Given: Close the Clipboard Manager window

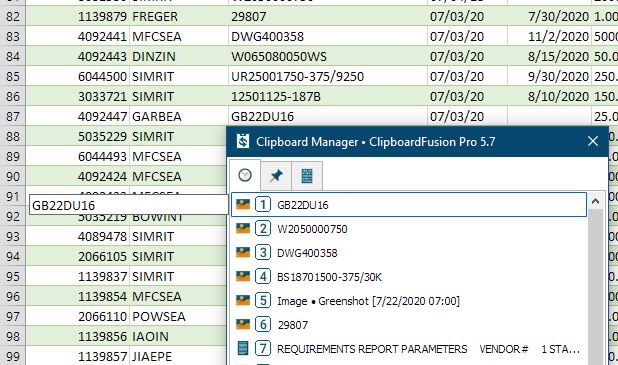Looking at the screenshot, I should (593, 141).
